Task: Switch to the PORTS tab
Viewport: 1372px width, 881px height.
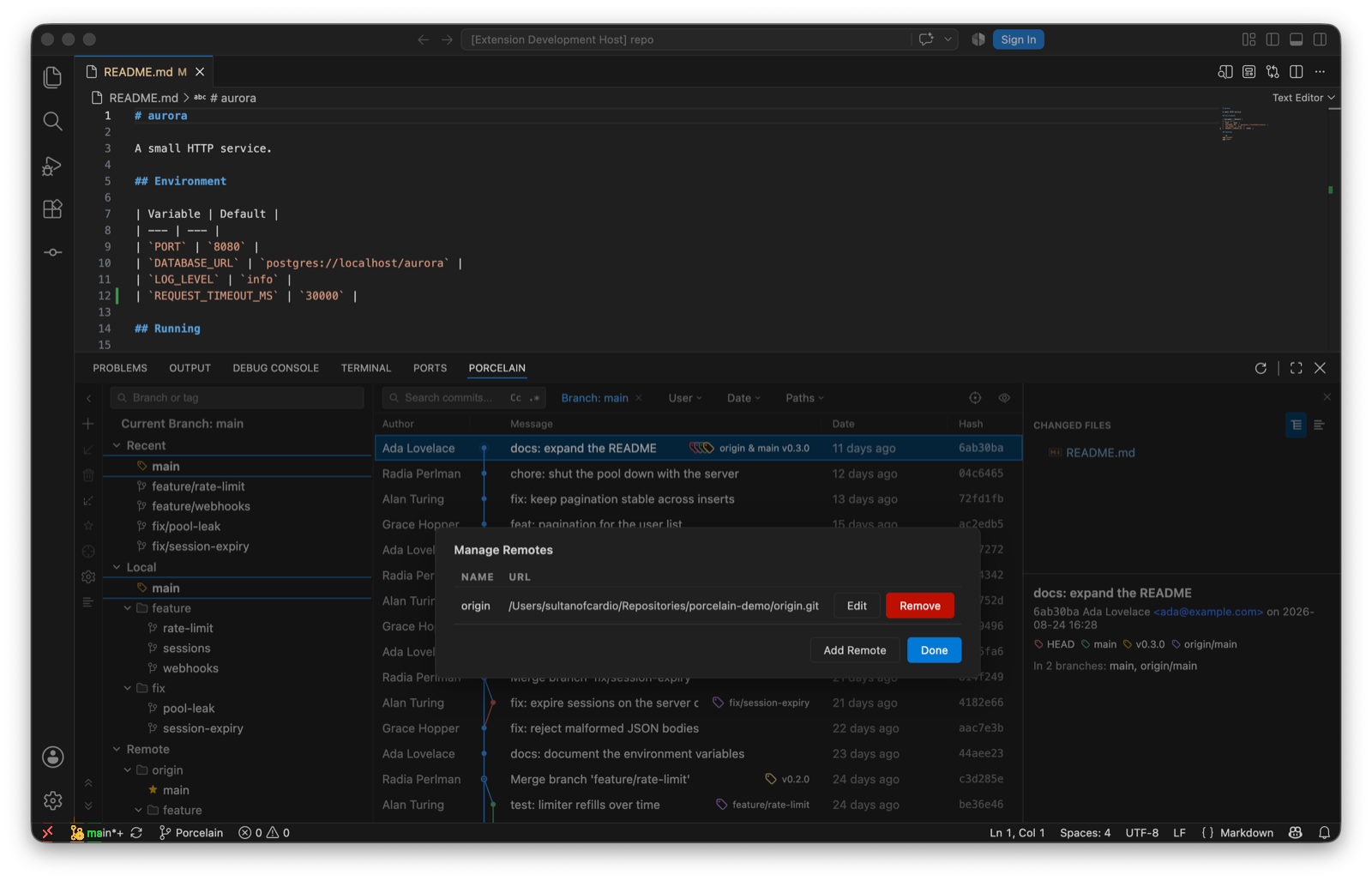Action: coord(430,368)
